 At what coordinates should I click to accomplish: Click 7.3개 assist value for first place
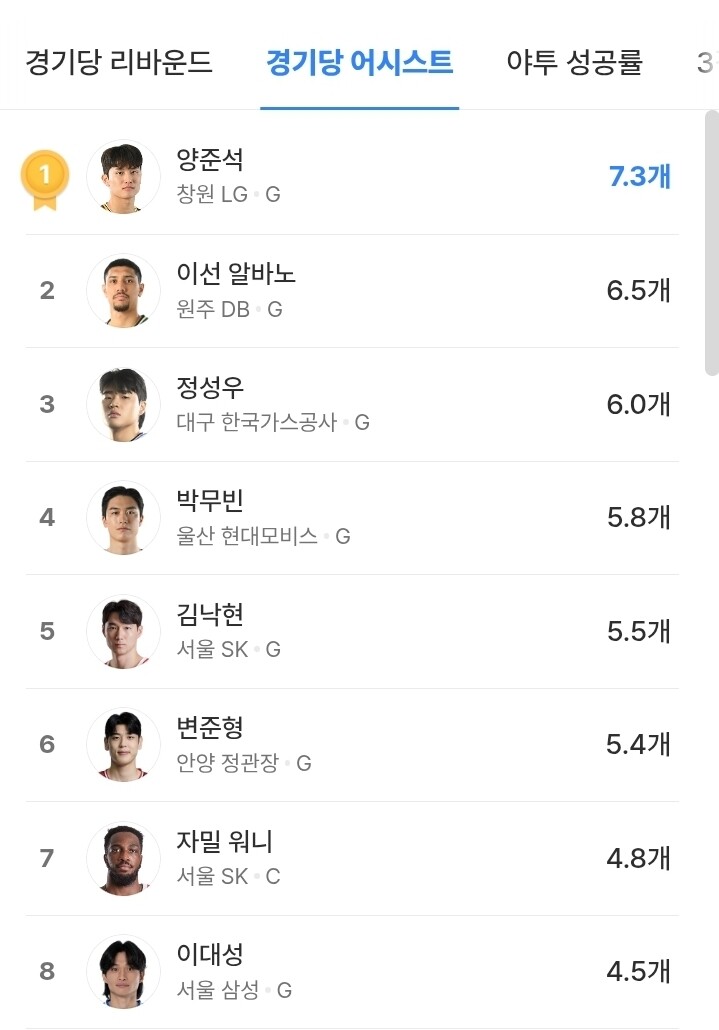[x=640, y=177]
